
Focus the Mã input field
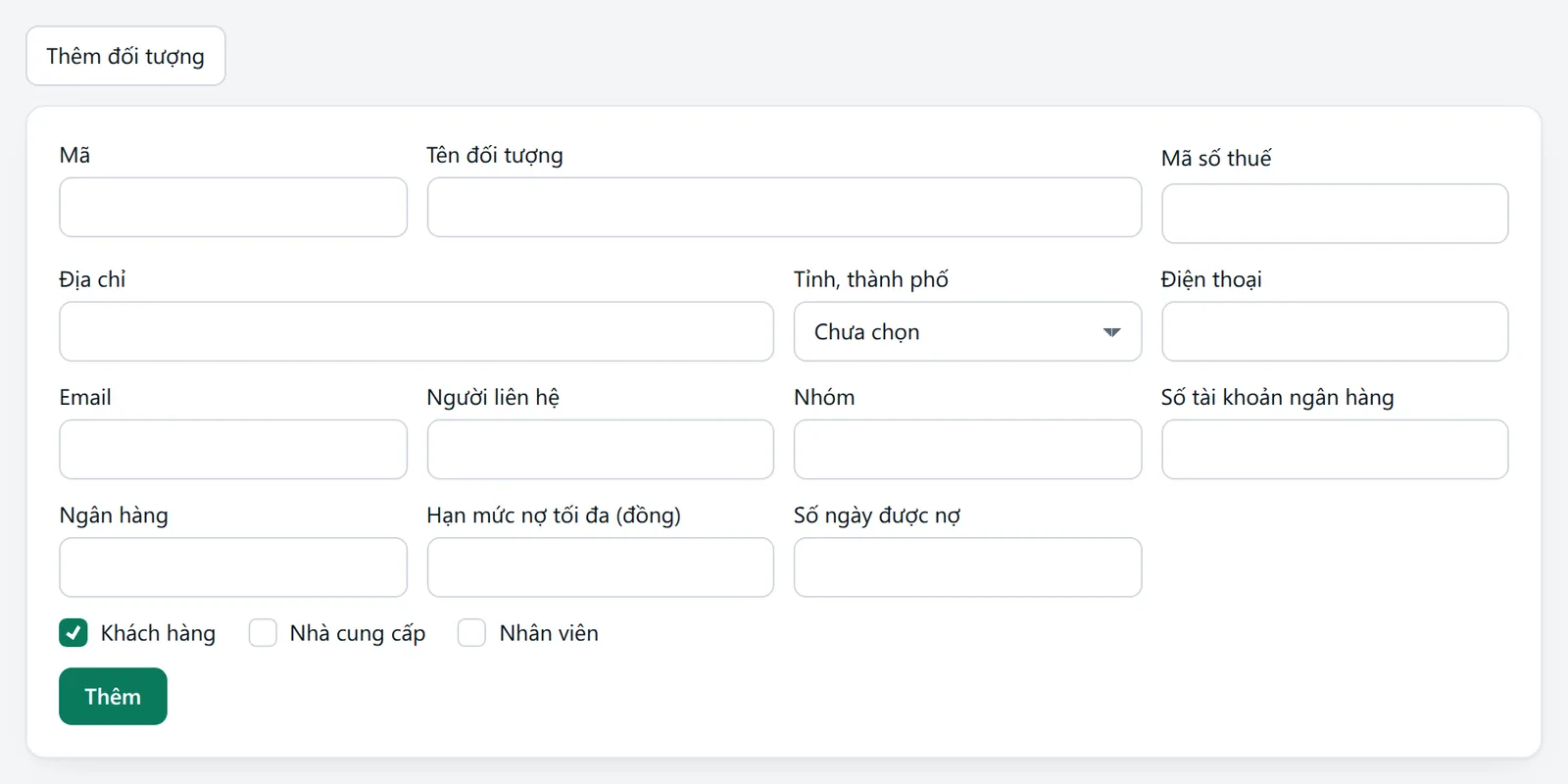pos(233,207)
